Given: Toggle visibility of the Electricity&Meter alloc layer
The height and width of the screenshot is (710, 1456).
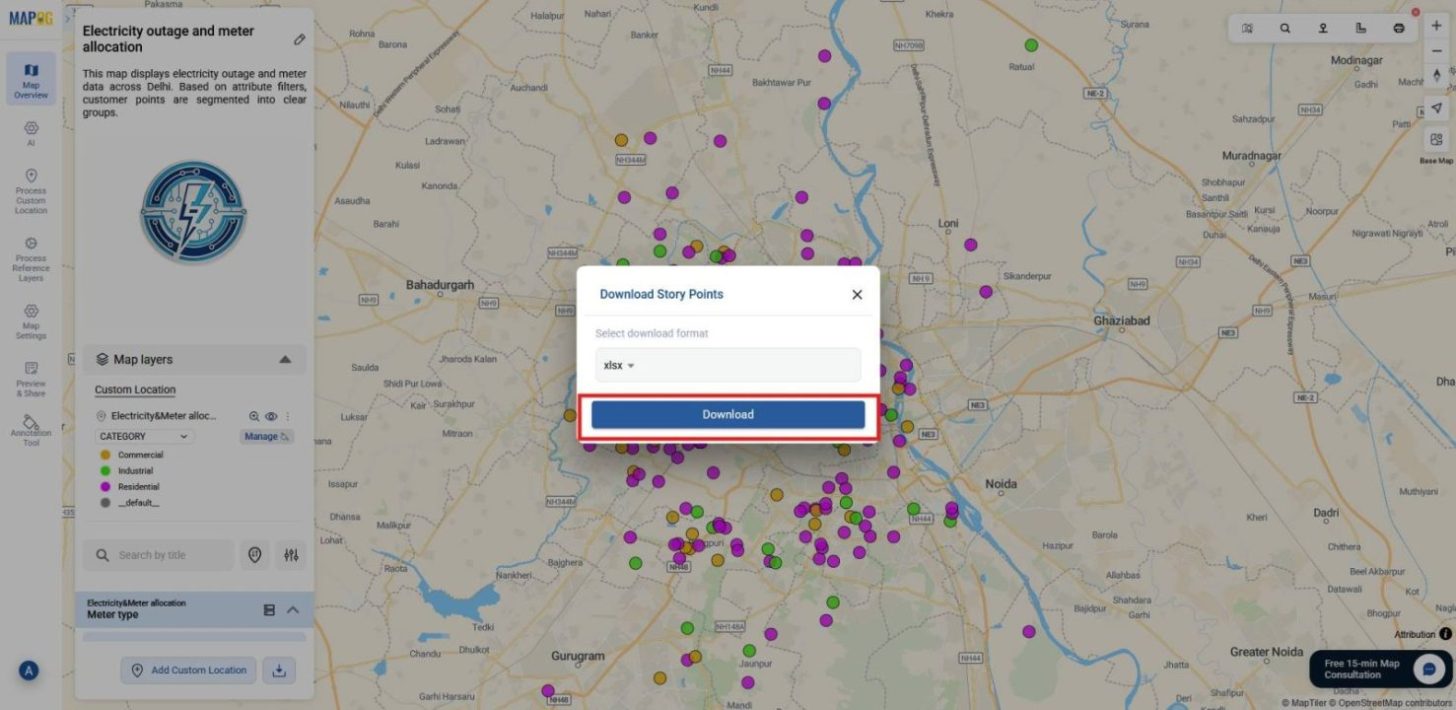Looking at the screenshot, I should pyautogui.click(x=271, y=416).
